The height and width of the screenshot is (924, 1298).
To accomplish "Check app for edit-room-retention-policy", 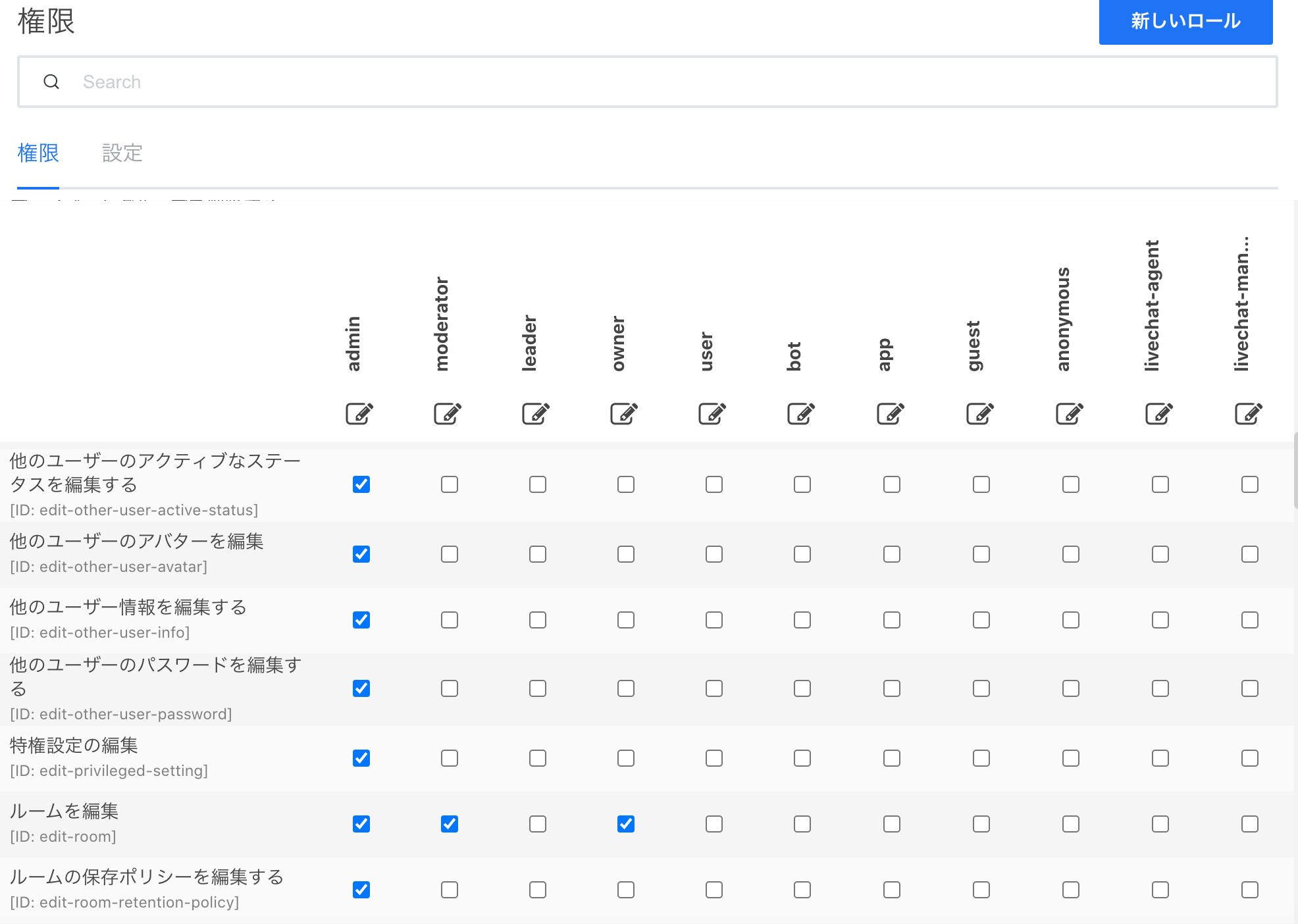I will click(x=892, y=890).
